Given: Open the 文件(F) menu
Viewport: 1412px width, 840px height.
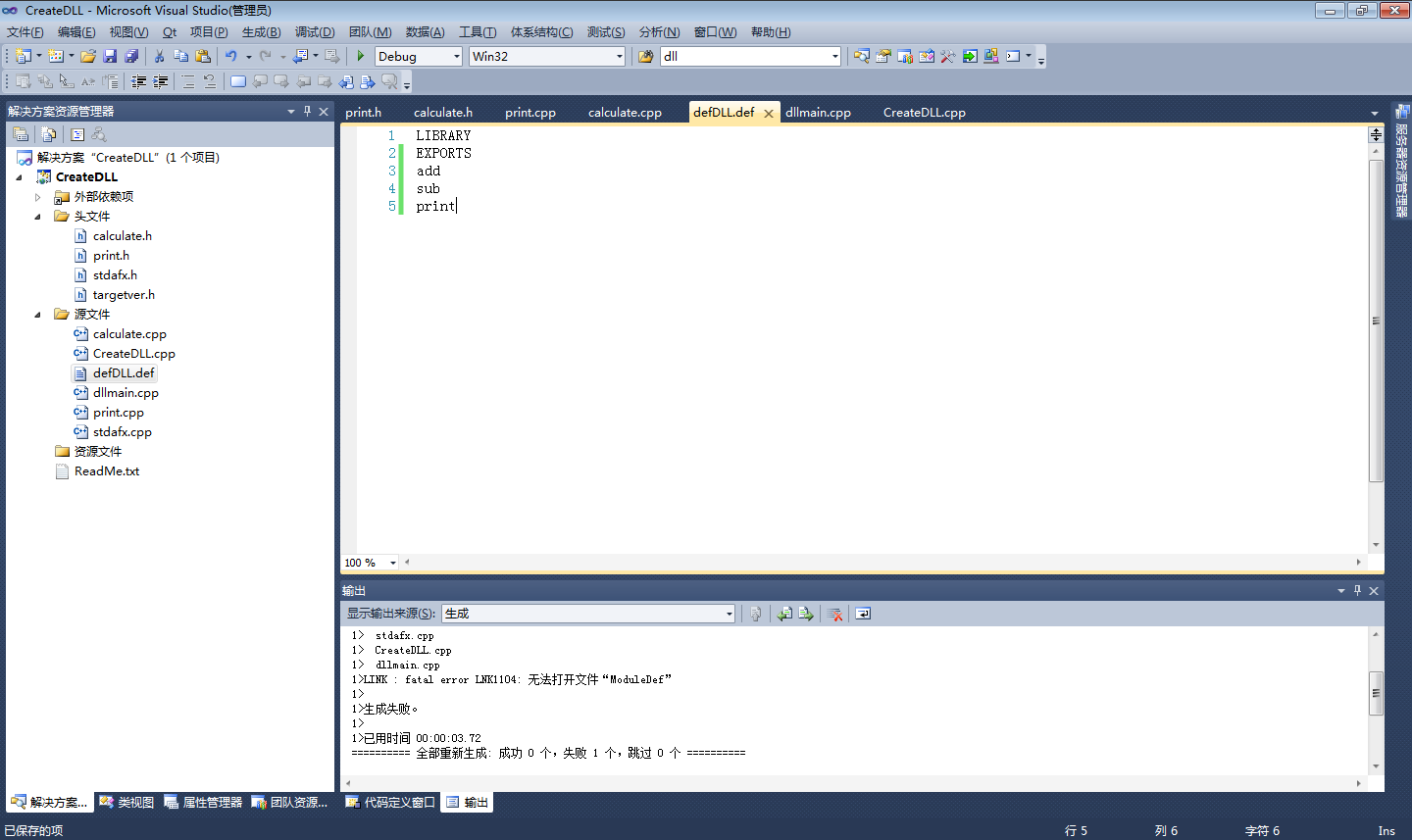Looking at the screenshot, I should pos(25,32).
